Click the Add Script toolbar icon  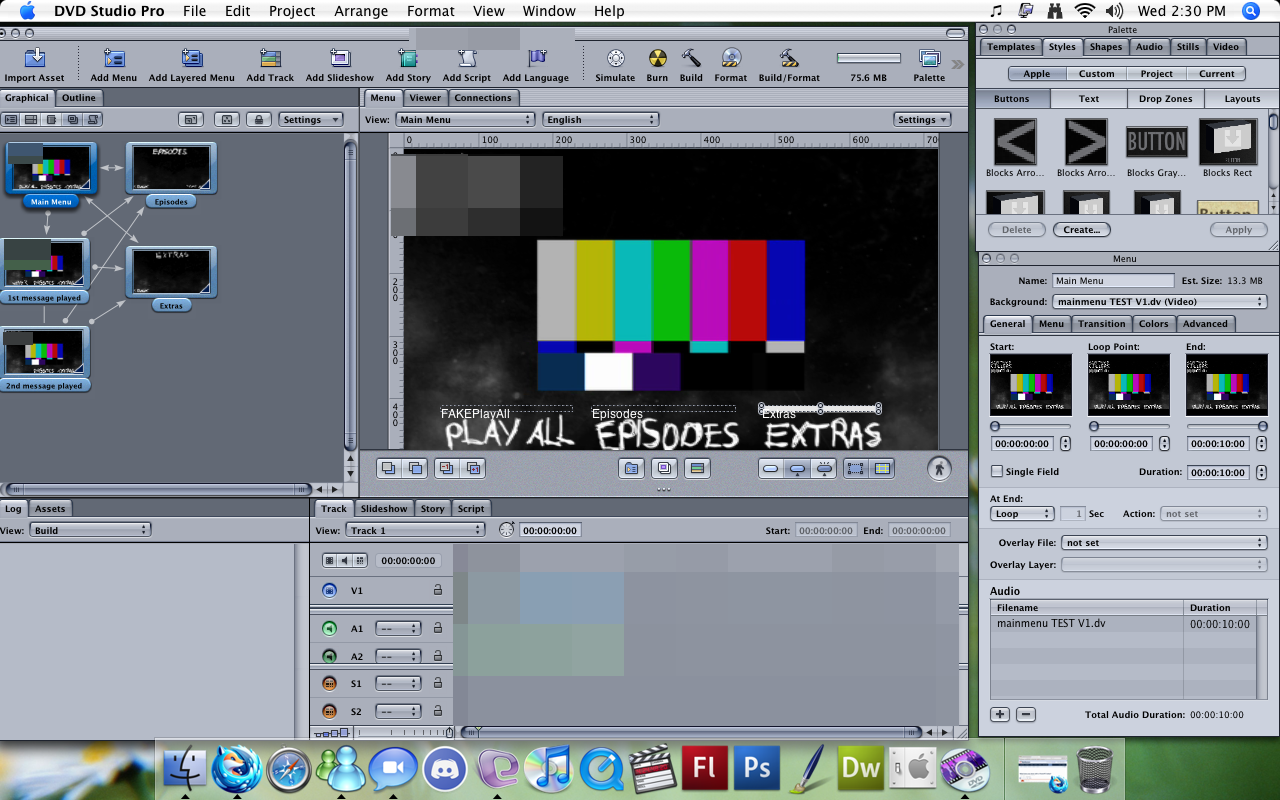(x=467, y=58)
